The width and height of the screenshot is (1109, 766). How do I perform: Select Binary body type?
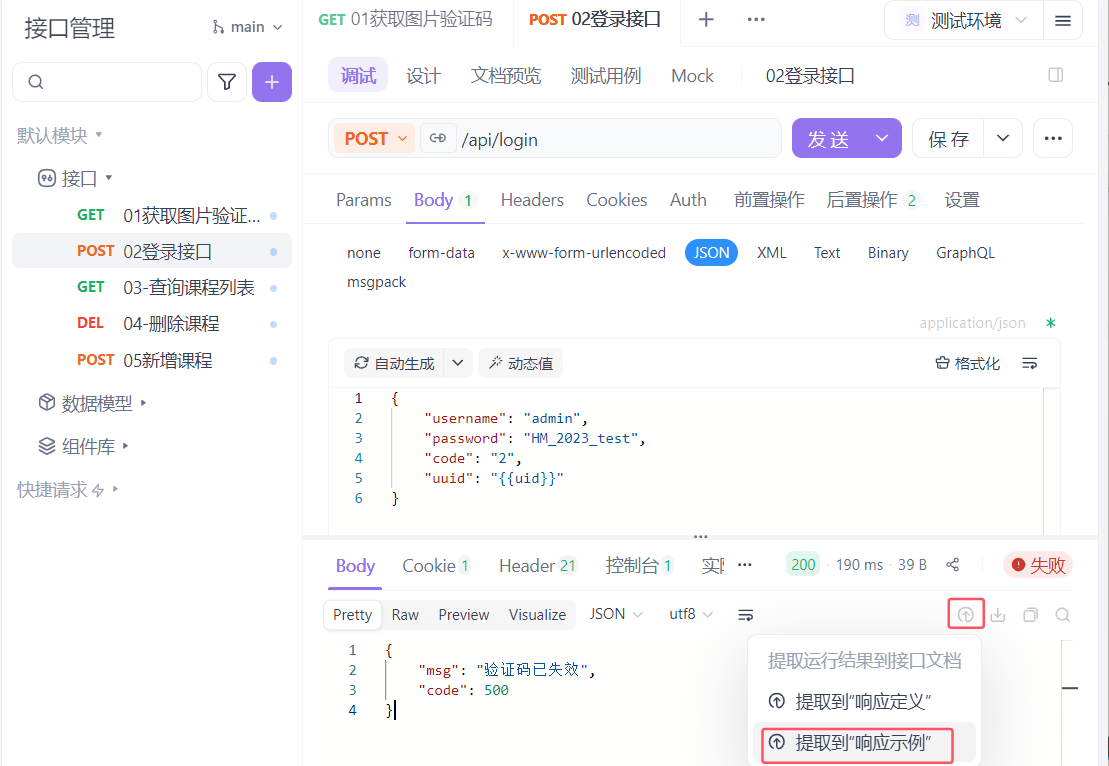[888, 253]
